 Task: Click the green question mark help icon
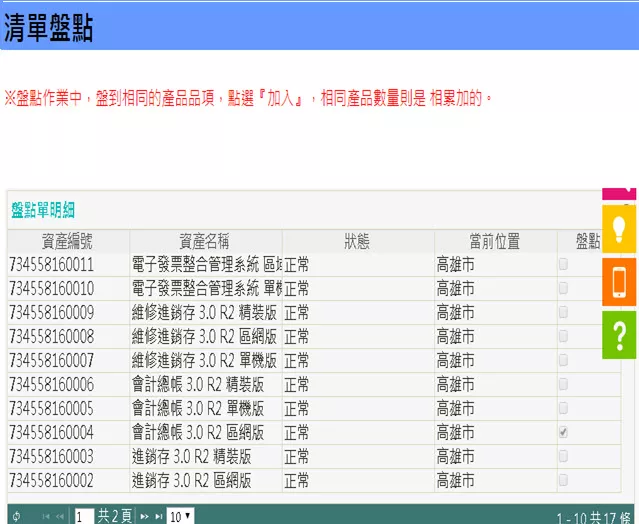(619, 336)
